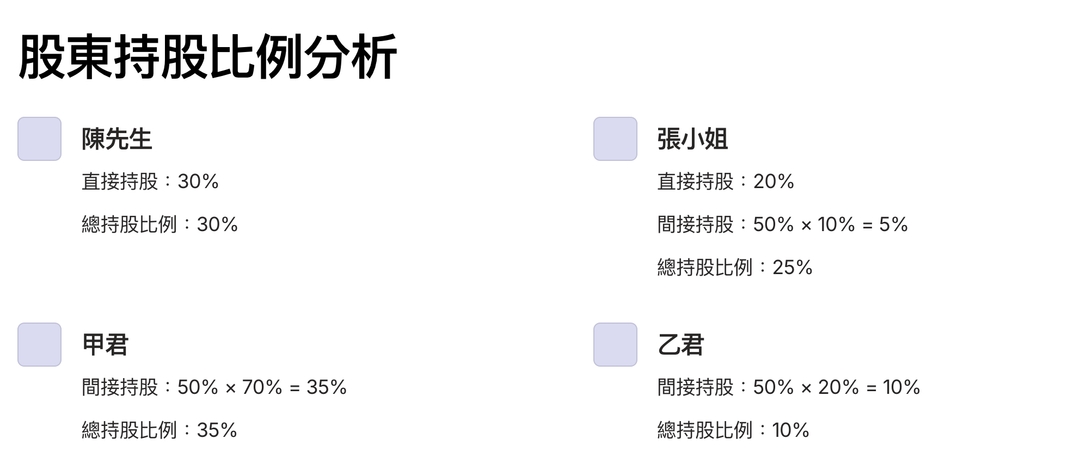Click the 間接持股 label under 乙君
This screenshot has height=472, width=1080.
click(x=695, y=387)
